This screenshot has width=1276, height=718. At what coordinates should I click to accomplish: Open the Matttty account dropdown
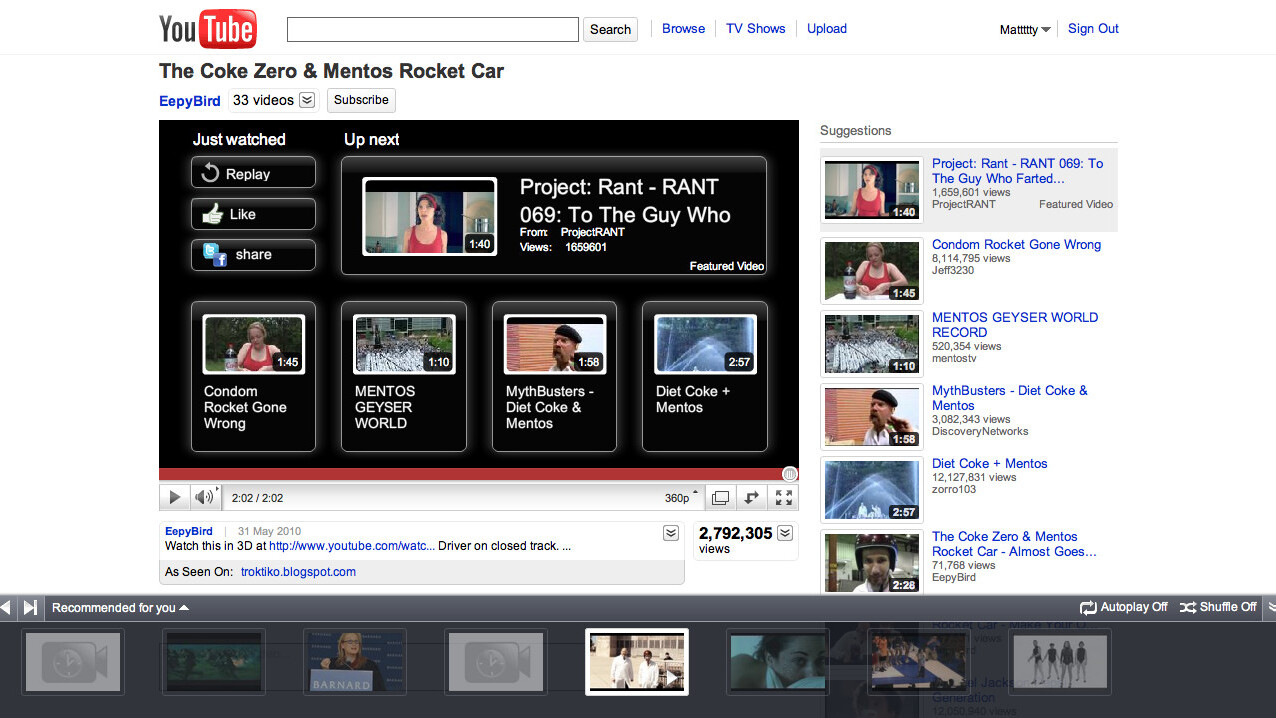coord(1025,30)
